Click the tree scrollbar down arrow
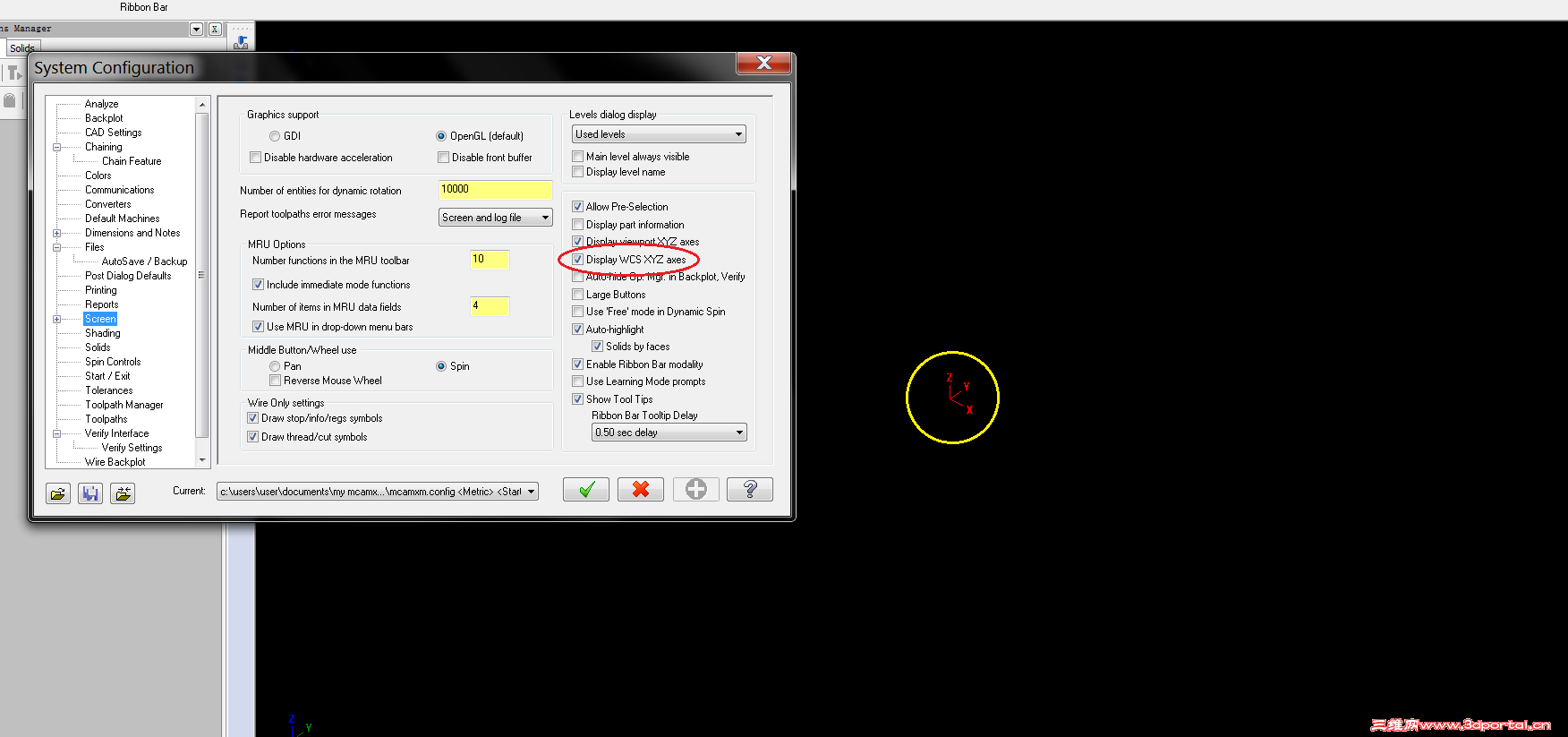1568x737 pixels. (202, 460)
